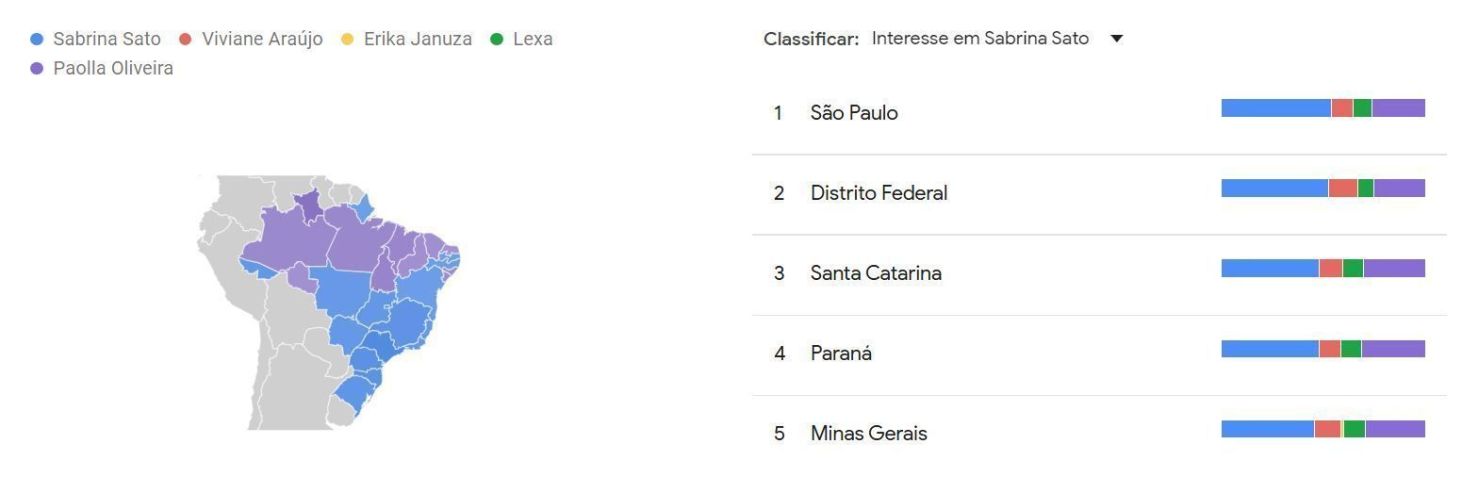
Task: Select Paraná in the ranking list
Action: (x=841, y=353)
